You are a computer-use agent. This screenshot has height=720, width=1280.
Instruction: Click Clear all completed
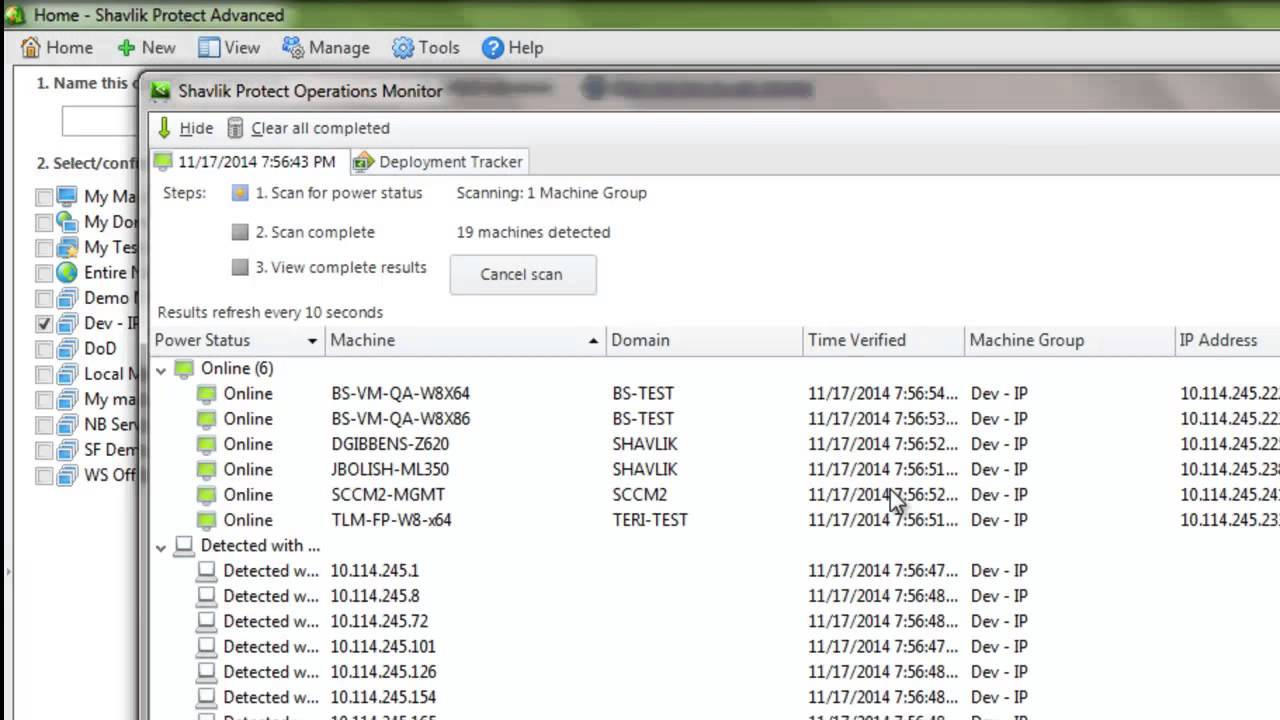[309, 128]
